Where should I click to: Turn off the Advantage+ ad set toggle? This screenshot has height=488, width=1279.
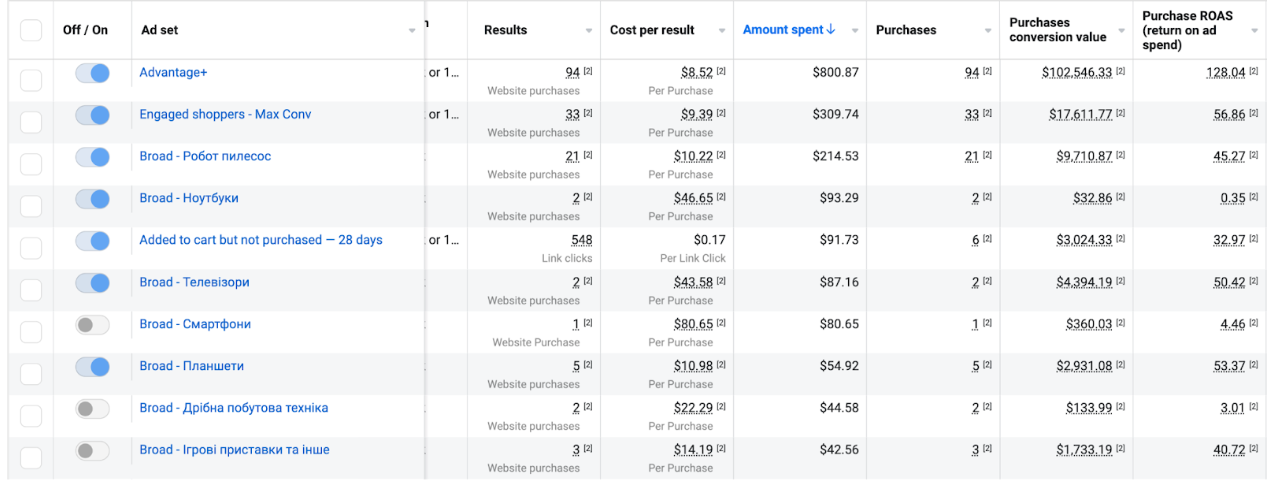[93, 73]
